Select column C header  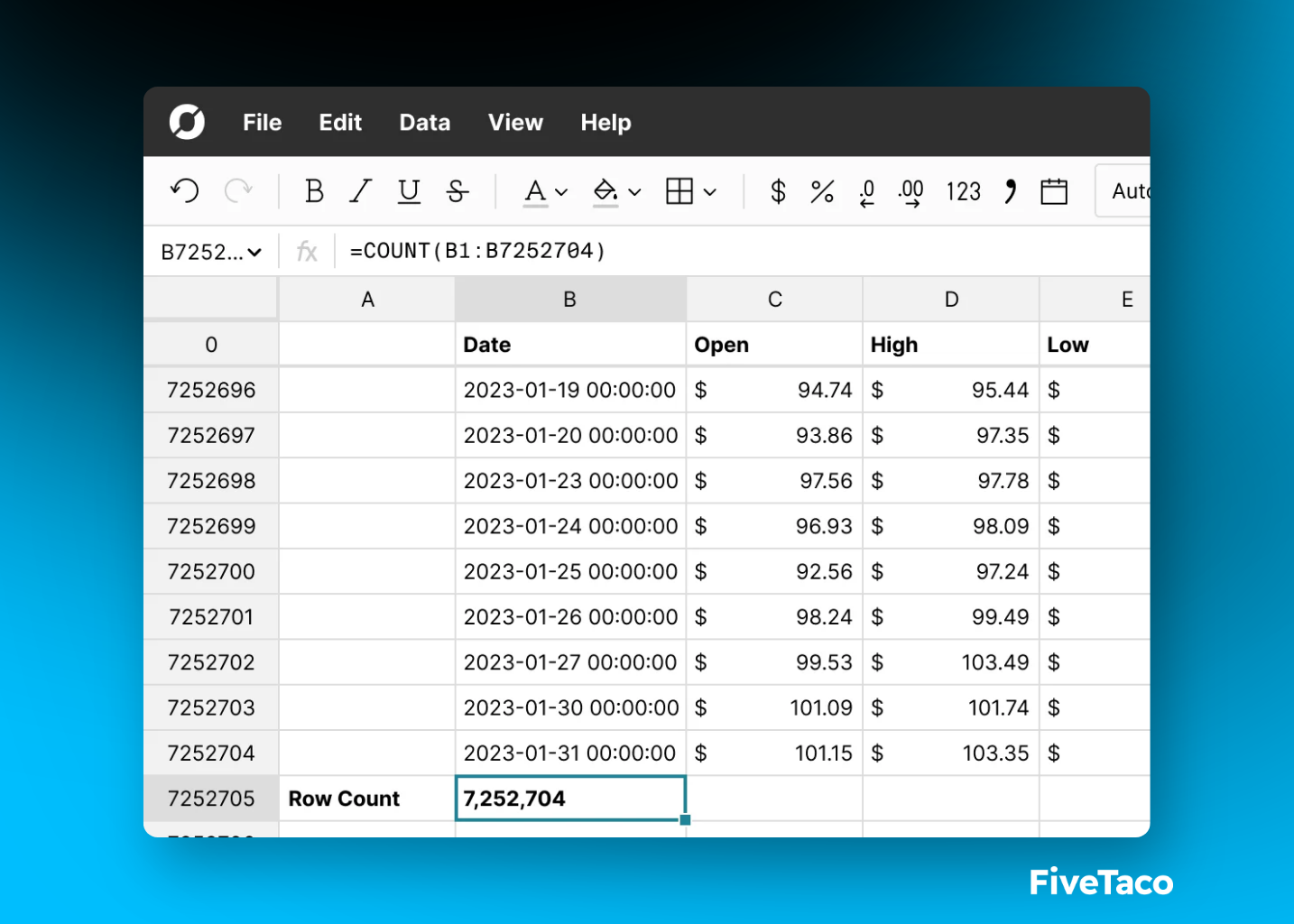click(774, 300)
